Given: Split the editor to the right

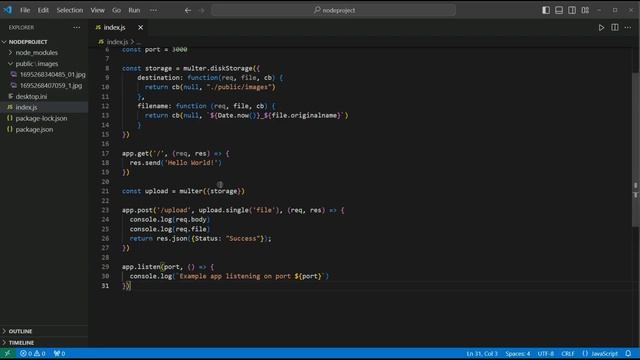Looking at the screenshot, I should click(x=615, y=27).
